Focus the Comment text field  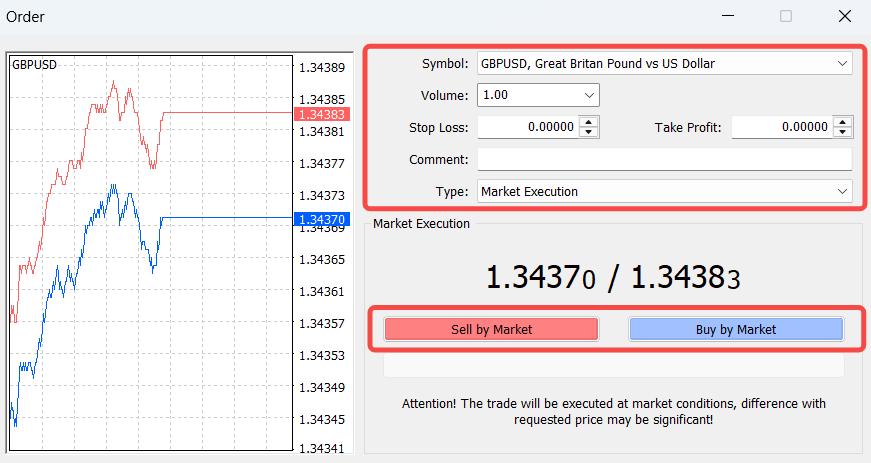pos(664,159)
